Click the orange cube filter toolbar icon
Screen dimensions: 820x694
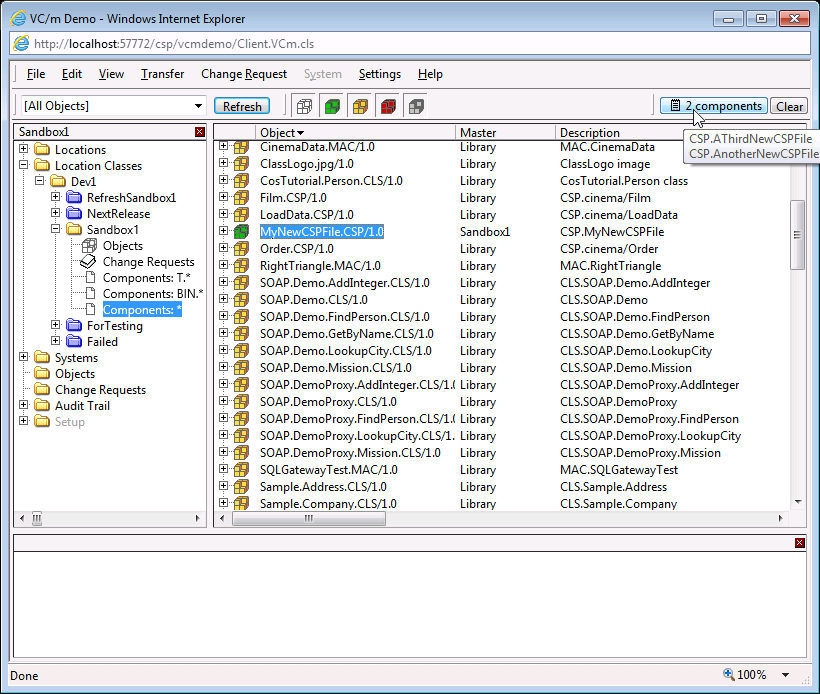coord(360,106)
